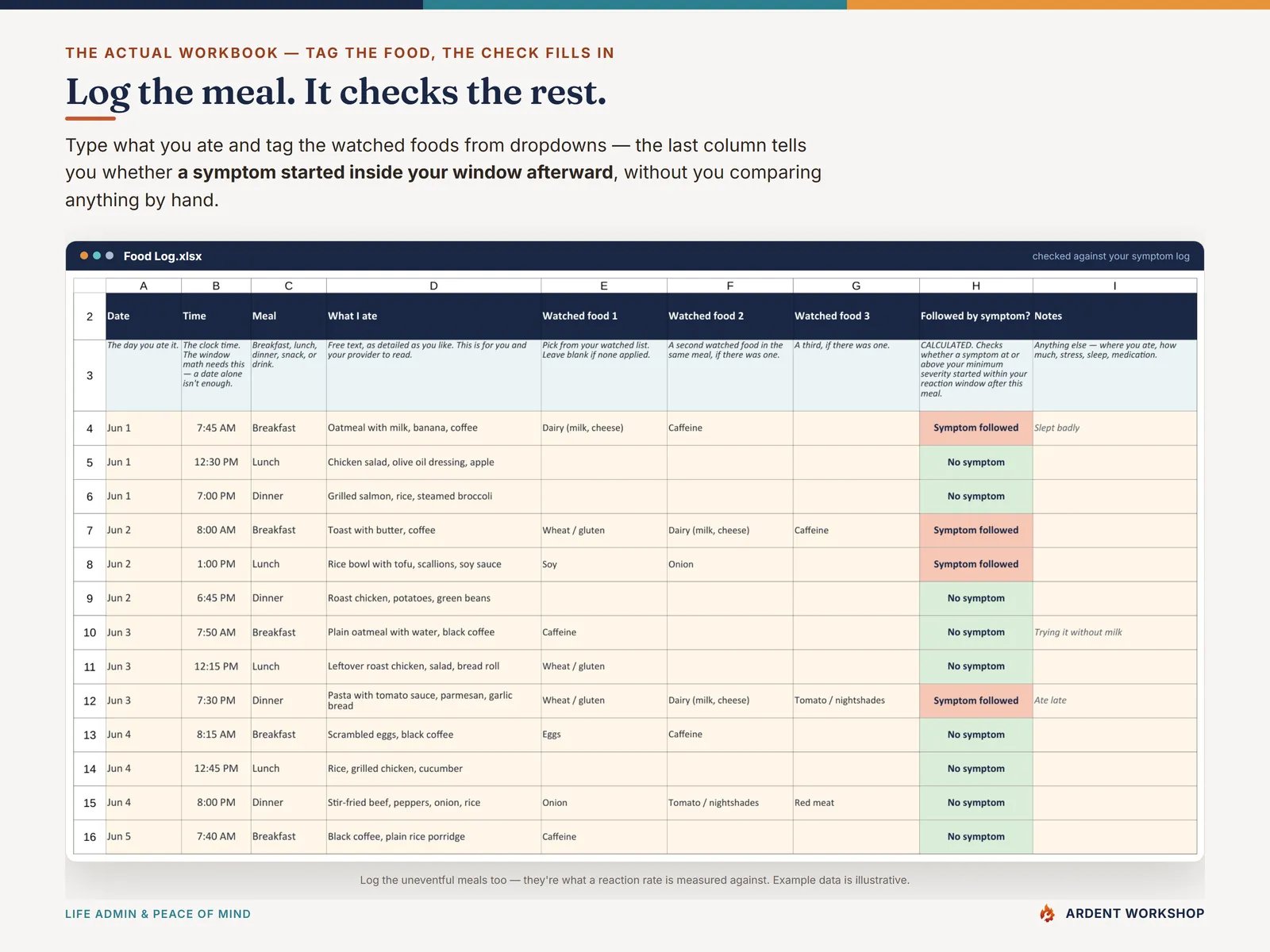Select column A header
Screen dimensions: 1270x952
[x=144, y=286]
